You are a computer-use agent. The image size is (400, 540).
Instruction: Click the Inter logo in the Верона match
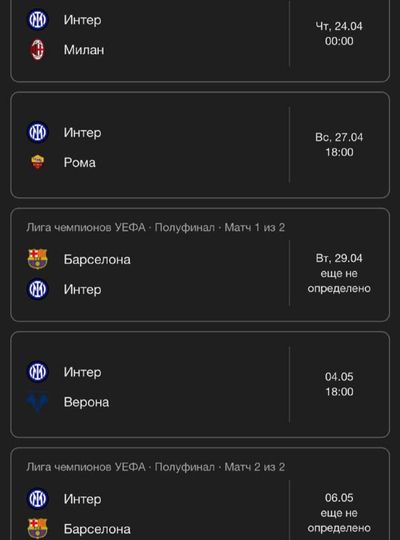click(37, 372)
